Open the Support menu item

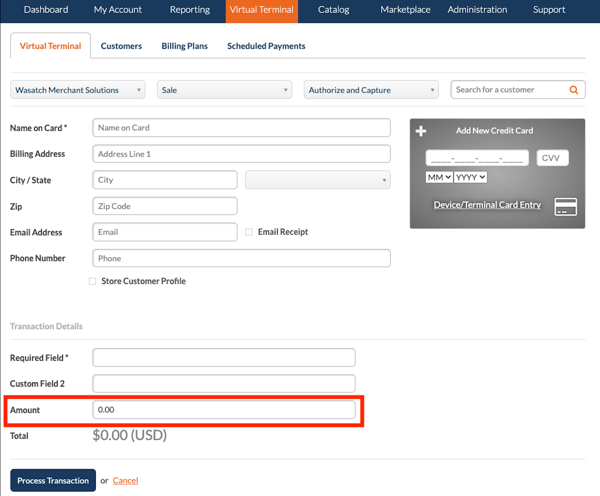coord(549,10)
